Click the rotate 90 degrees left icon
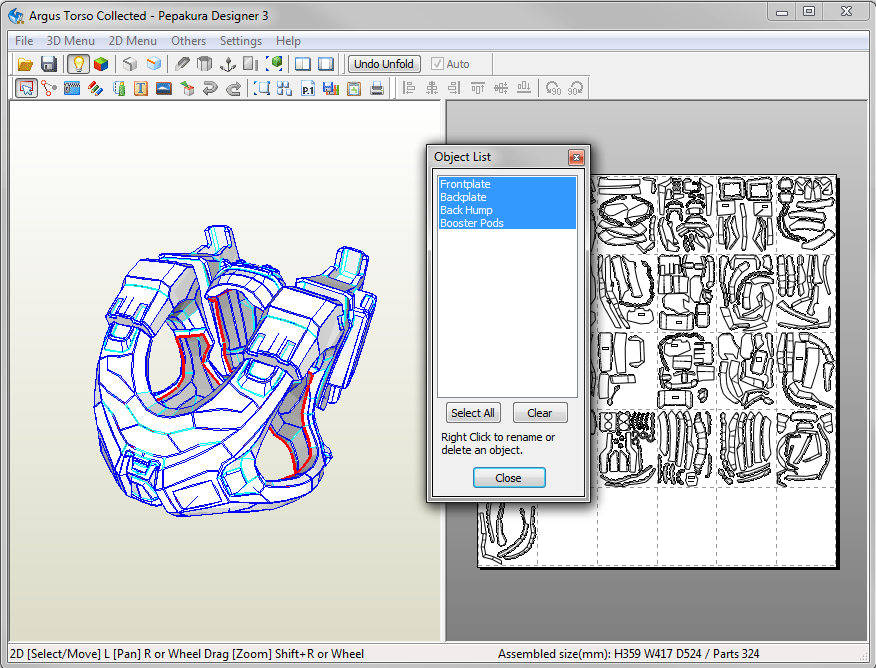The image size is (876, 668). pyautogui.click(x=553, y=89)
